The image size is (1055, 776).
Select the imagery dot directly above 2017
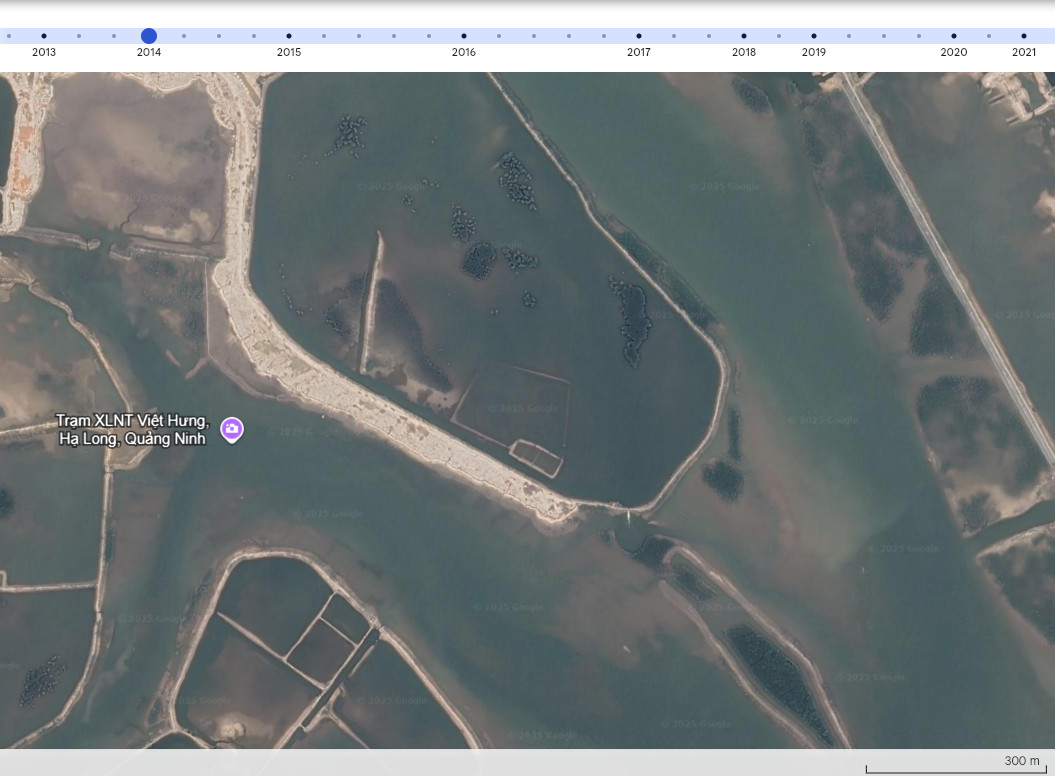638,36
